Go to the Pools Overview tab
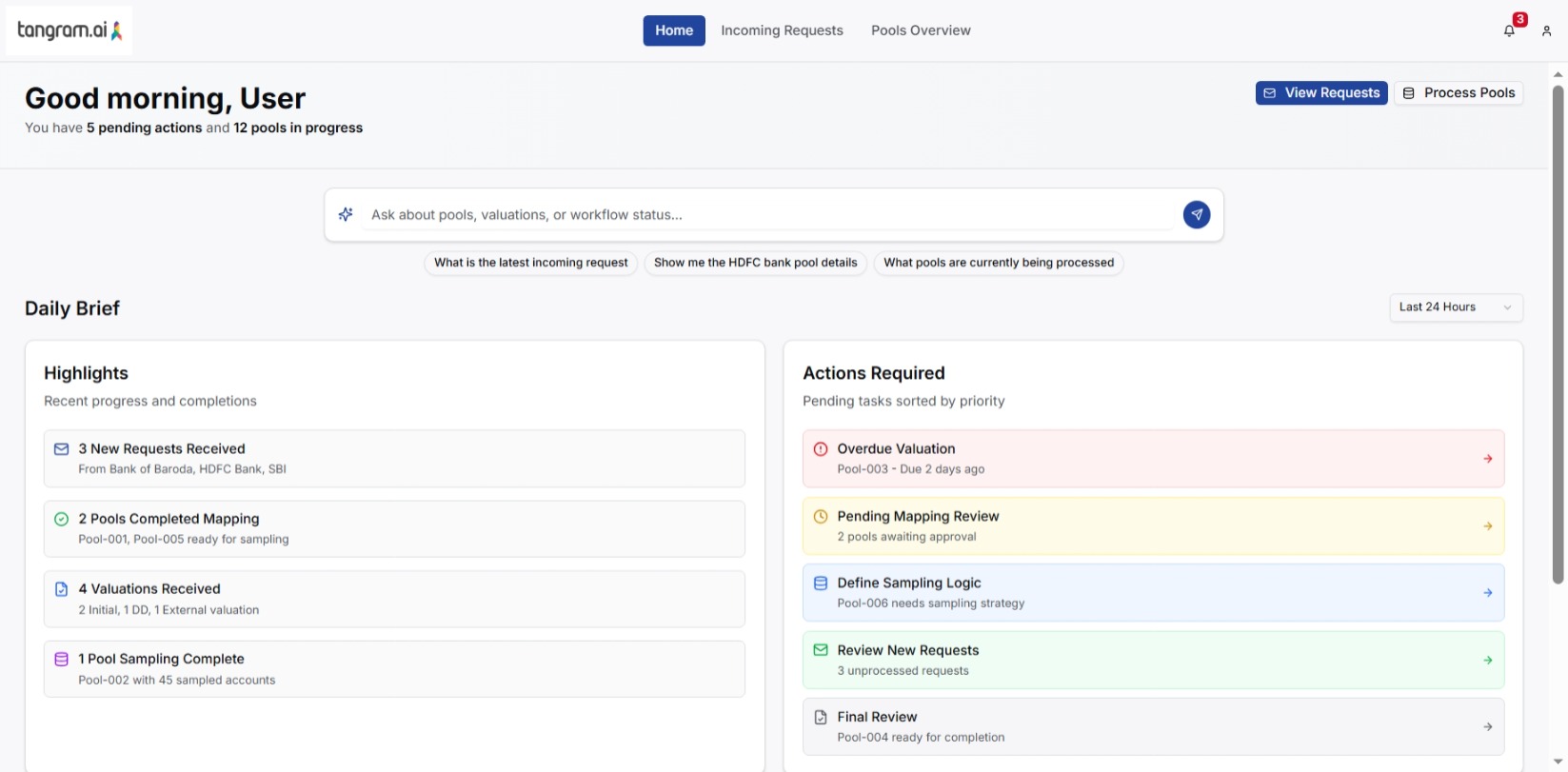Image resolution: width=1568 pixels, height=772 pixels. (x=921, y=30)
